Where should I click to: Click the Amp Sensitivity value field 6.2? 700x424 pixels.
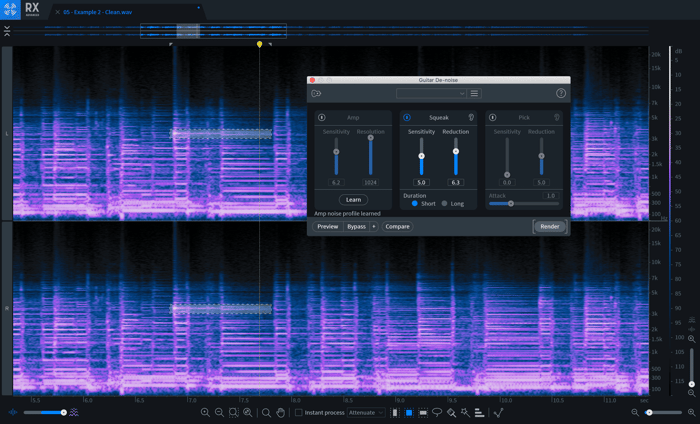[x=336, y=183]
